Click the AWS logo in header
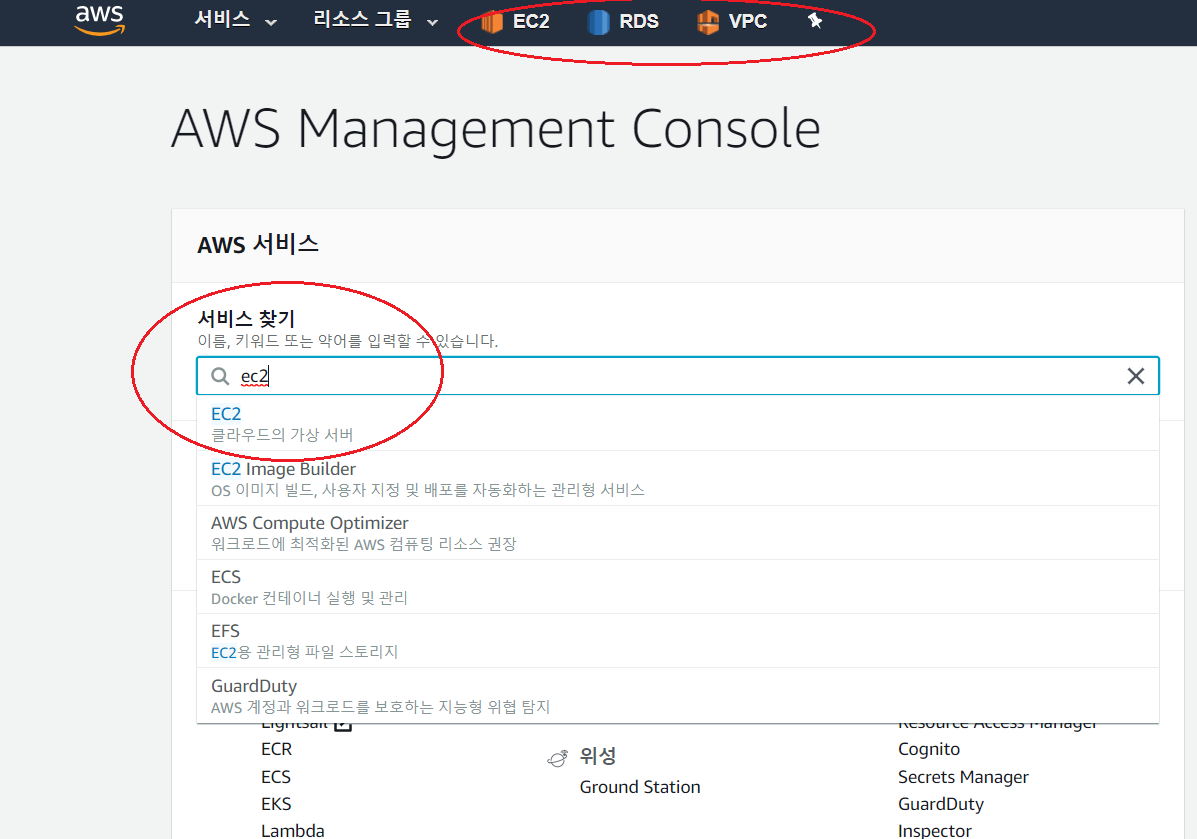This screenshot has height=839, width=1197. click(99, 20)
